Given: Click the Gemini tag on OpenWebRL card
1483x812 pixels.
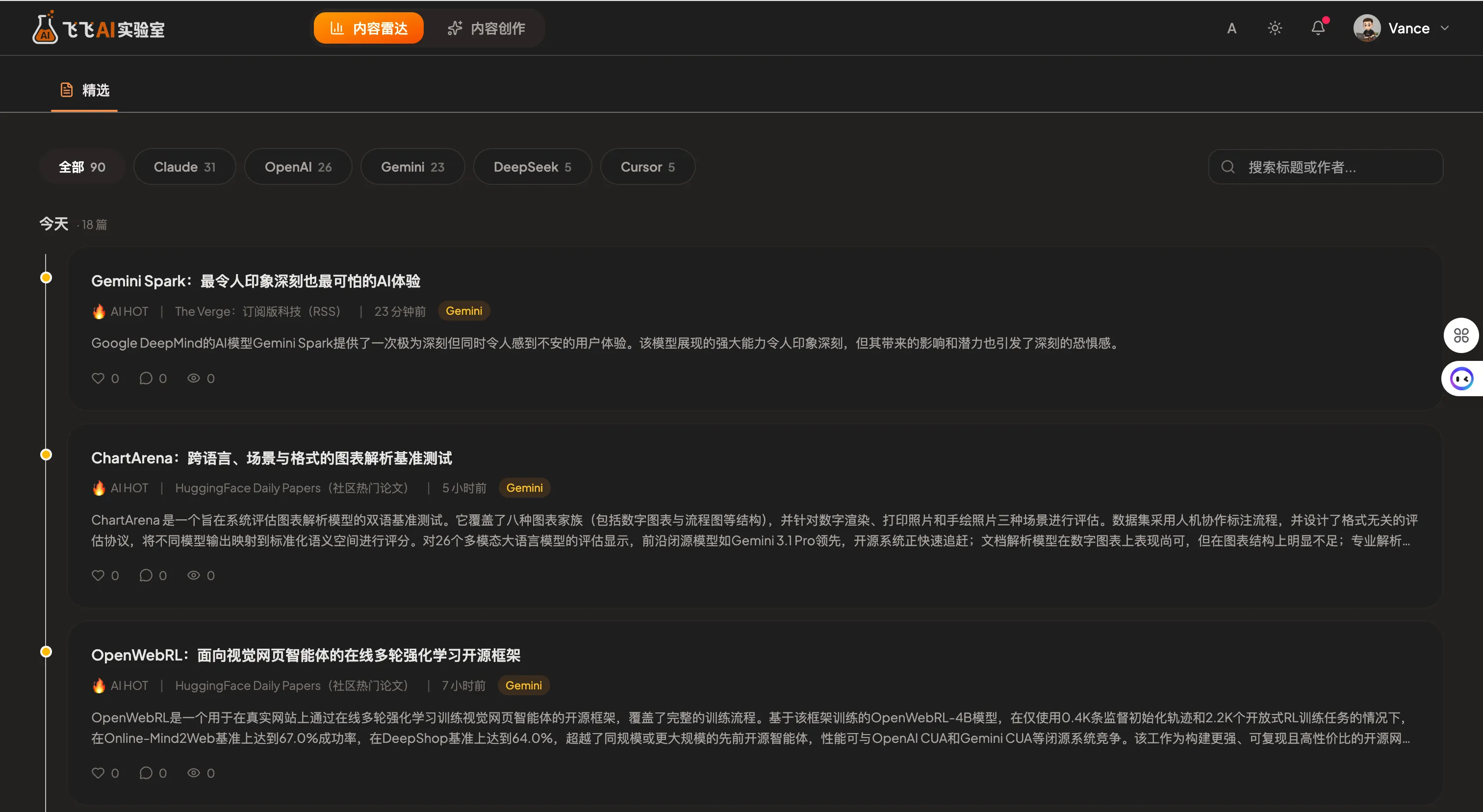Looking at the screenshot, I should coord(524,685).
